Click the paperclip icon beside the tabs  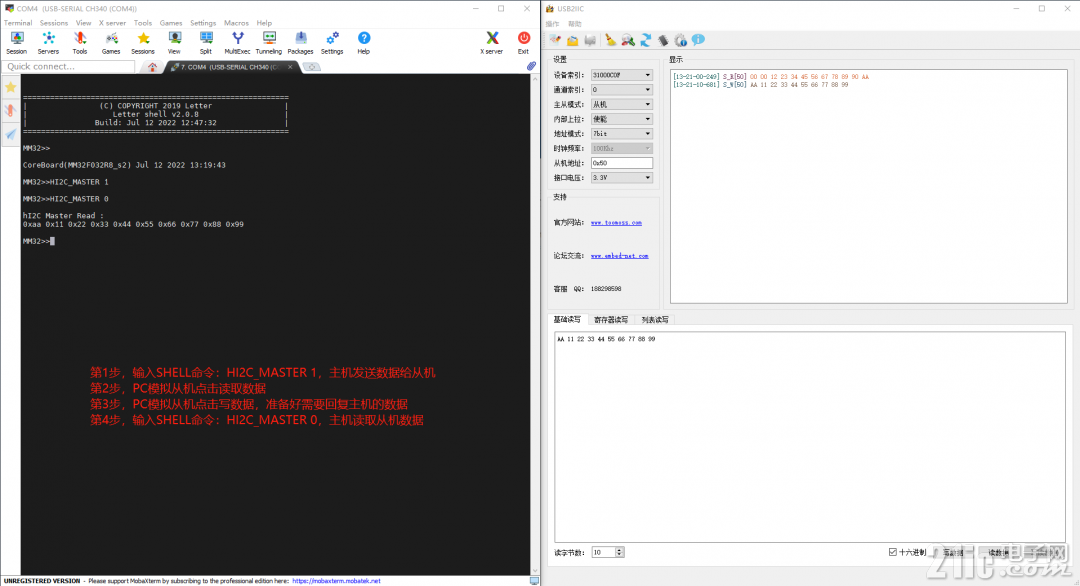coord(531,67)
